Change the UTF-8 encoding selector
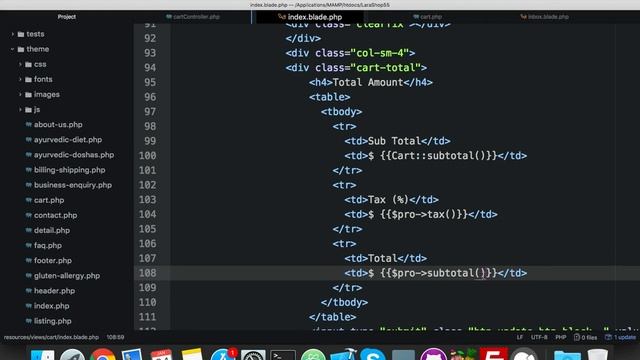Screen dimensions: 640x360 (539, 337)
